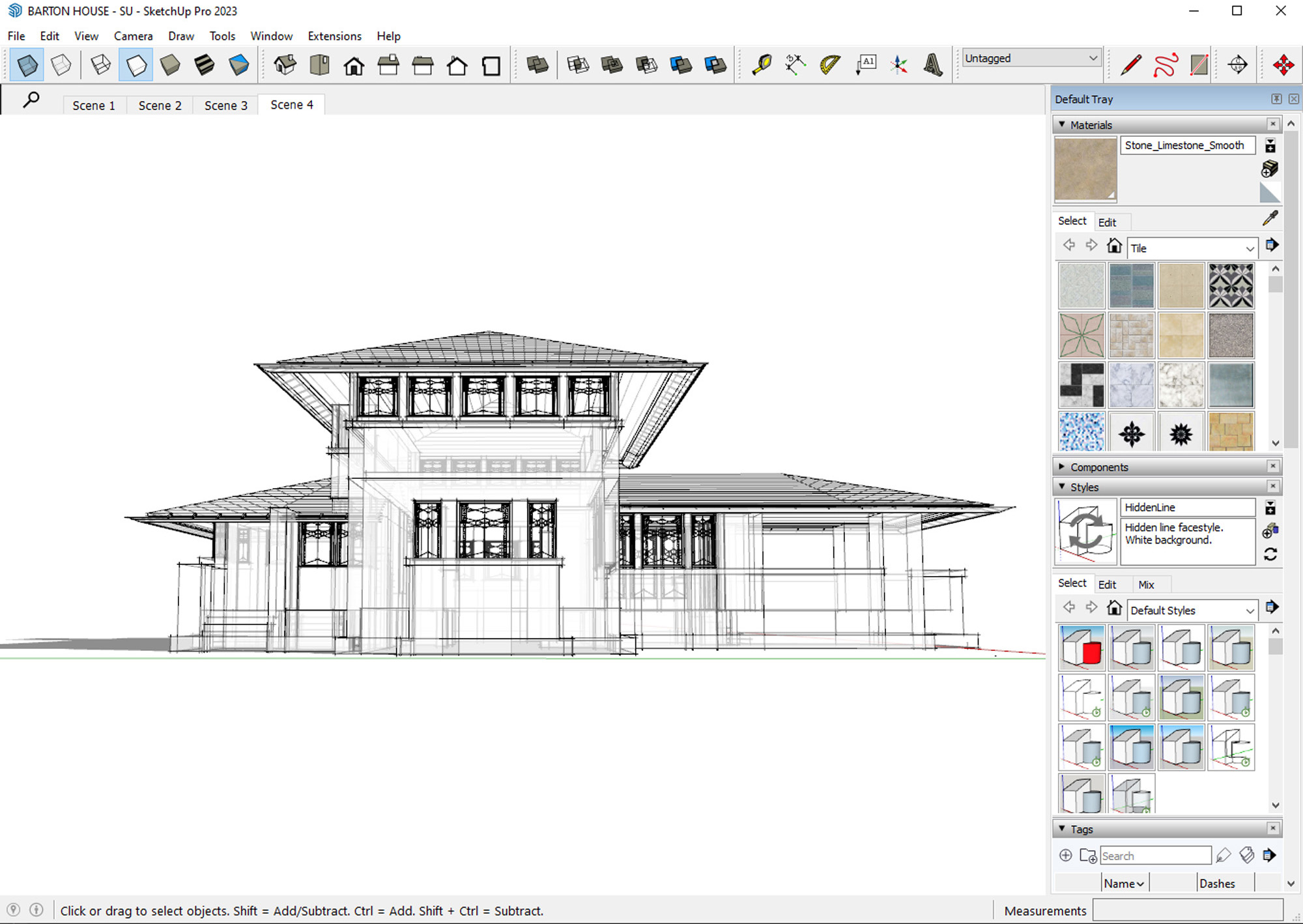Select the red Move tool
Viewport: 1303px width, 924px height.
(x=1283, y=65)
